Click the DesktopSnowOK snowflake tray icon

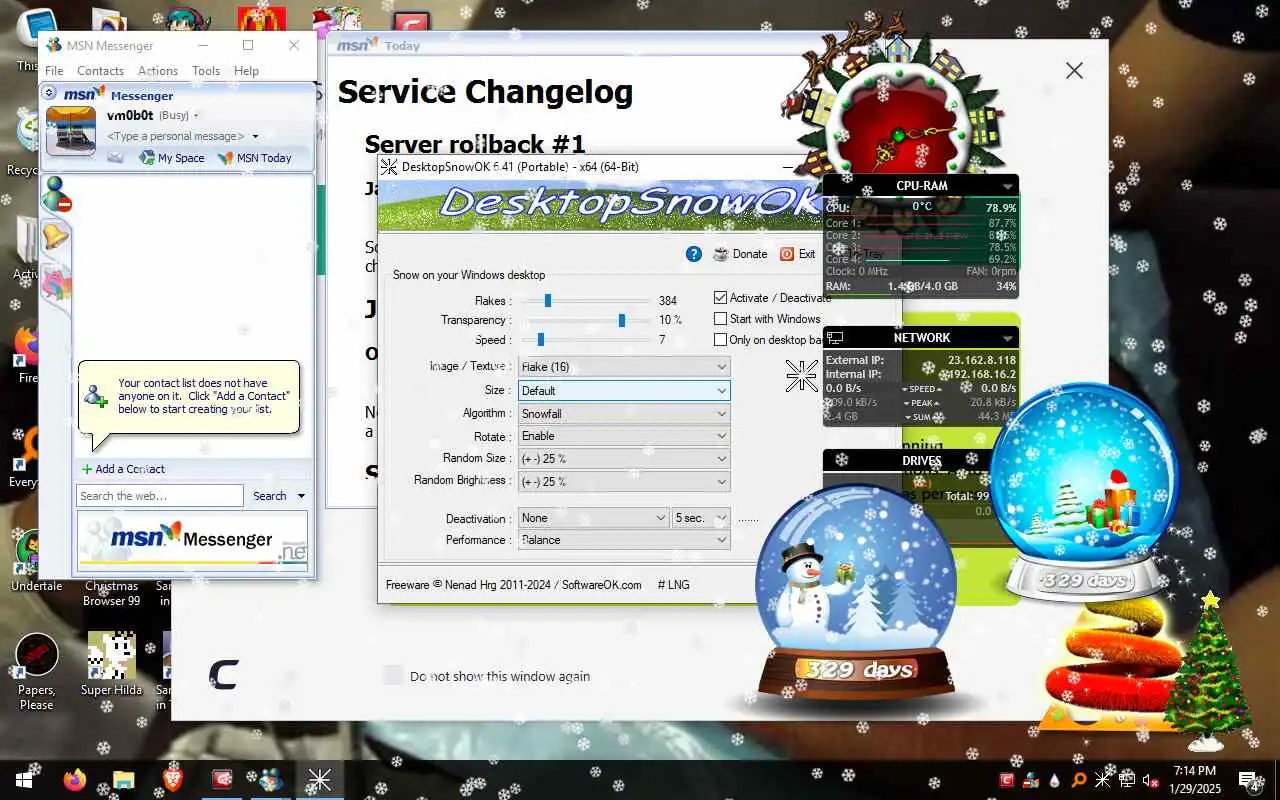[x=1102, y=779]
